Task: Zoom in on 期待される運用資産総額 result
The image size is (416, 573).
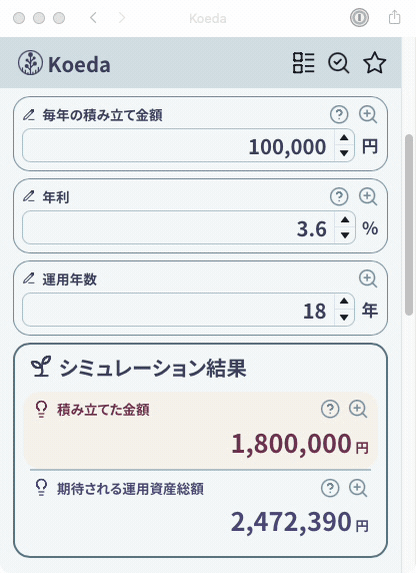Action: (x=358, y=488)
